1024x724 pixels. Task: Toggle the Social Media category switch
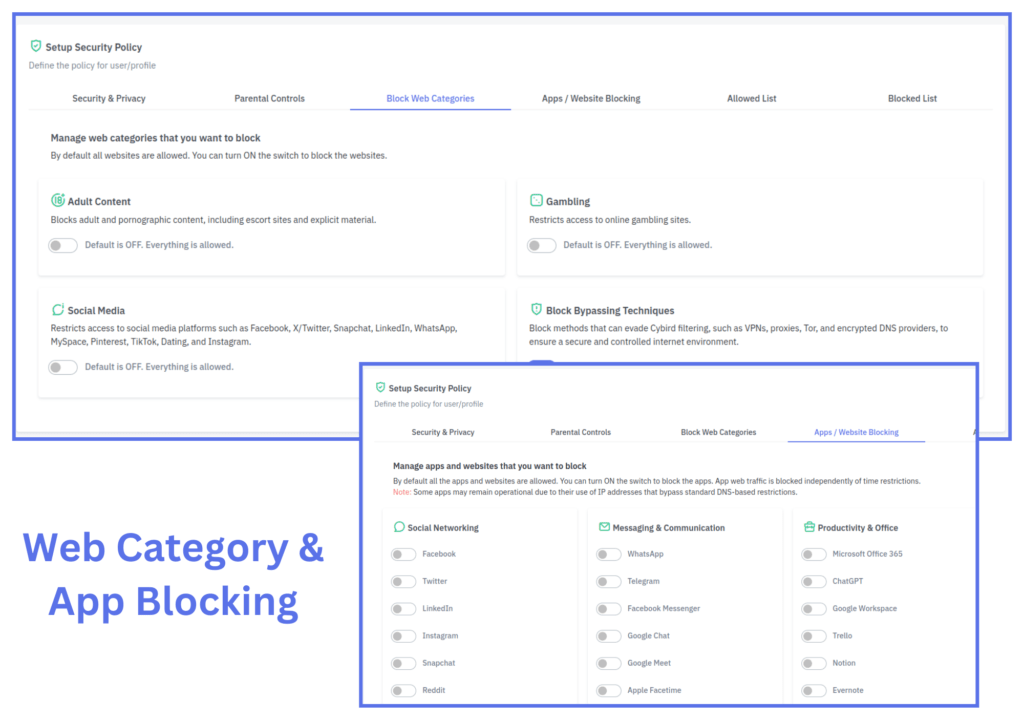[63, 367]
